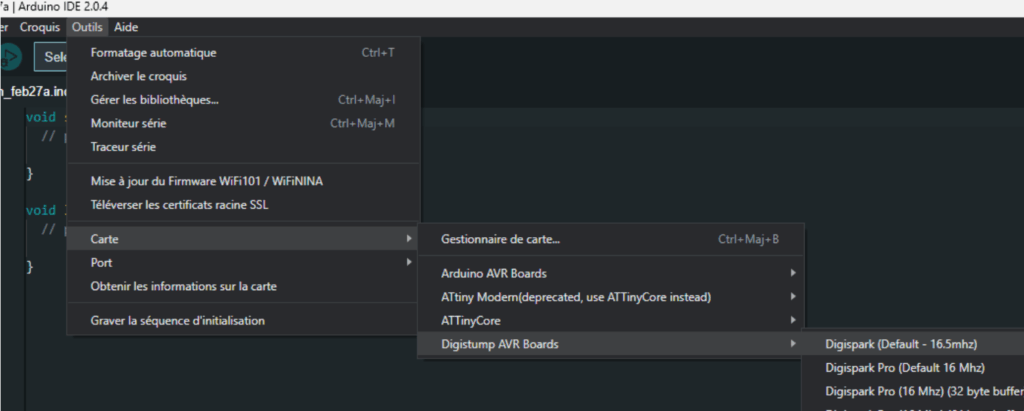1024x411 pixels.
Task: Select Mise à jour du Firmware WiFi101 / WiFiNINA
Action: pyautogui.click(x=206, y=181)
